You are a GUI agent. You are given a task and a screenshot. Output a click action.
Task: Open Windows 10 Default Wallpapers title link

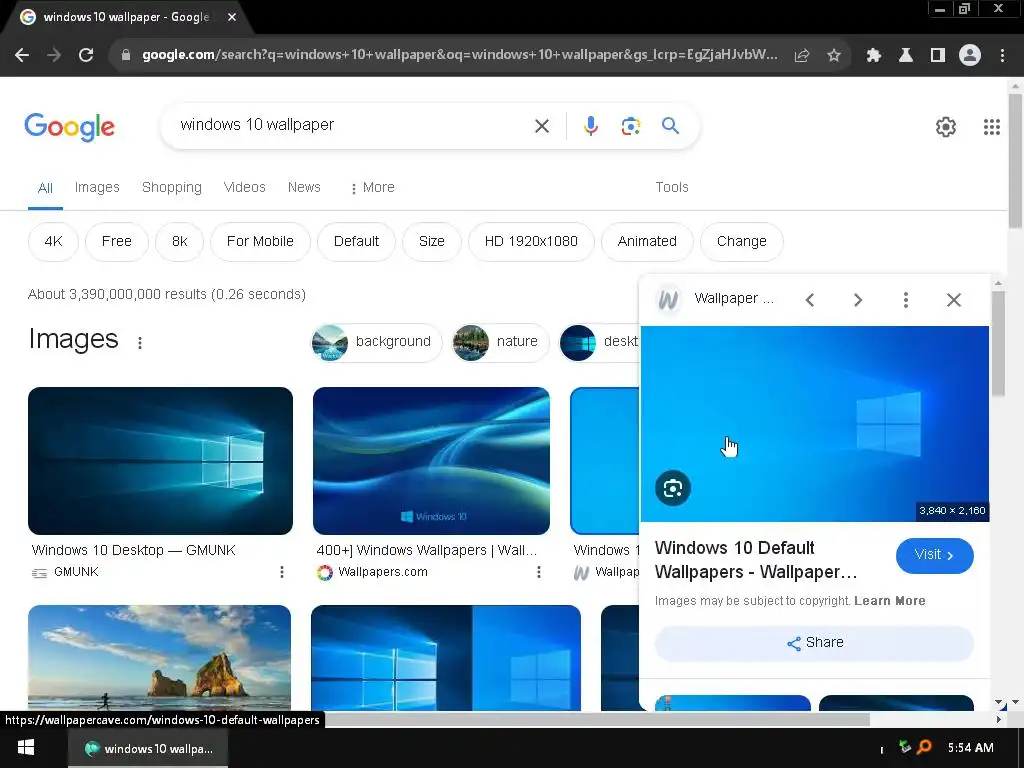tap(756, 560)
